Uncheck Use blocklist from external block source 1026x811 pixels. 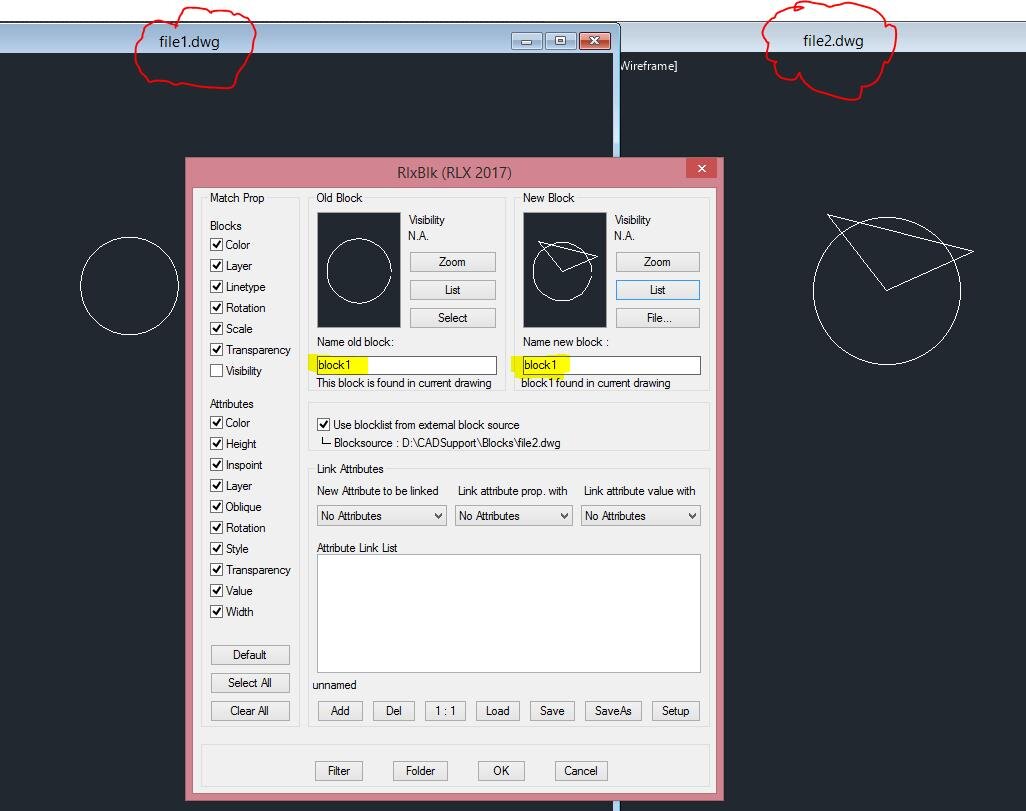click(323, 425)
